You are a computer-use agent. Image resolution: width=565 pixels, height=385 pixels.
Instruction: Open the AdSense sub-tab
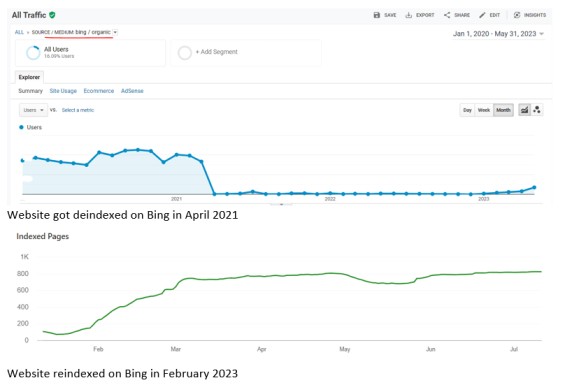132,91
